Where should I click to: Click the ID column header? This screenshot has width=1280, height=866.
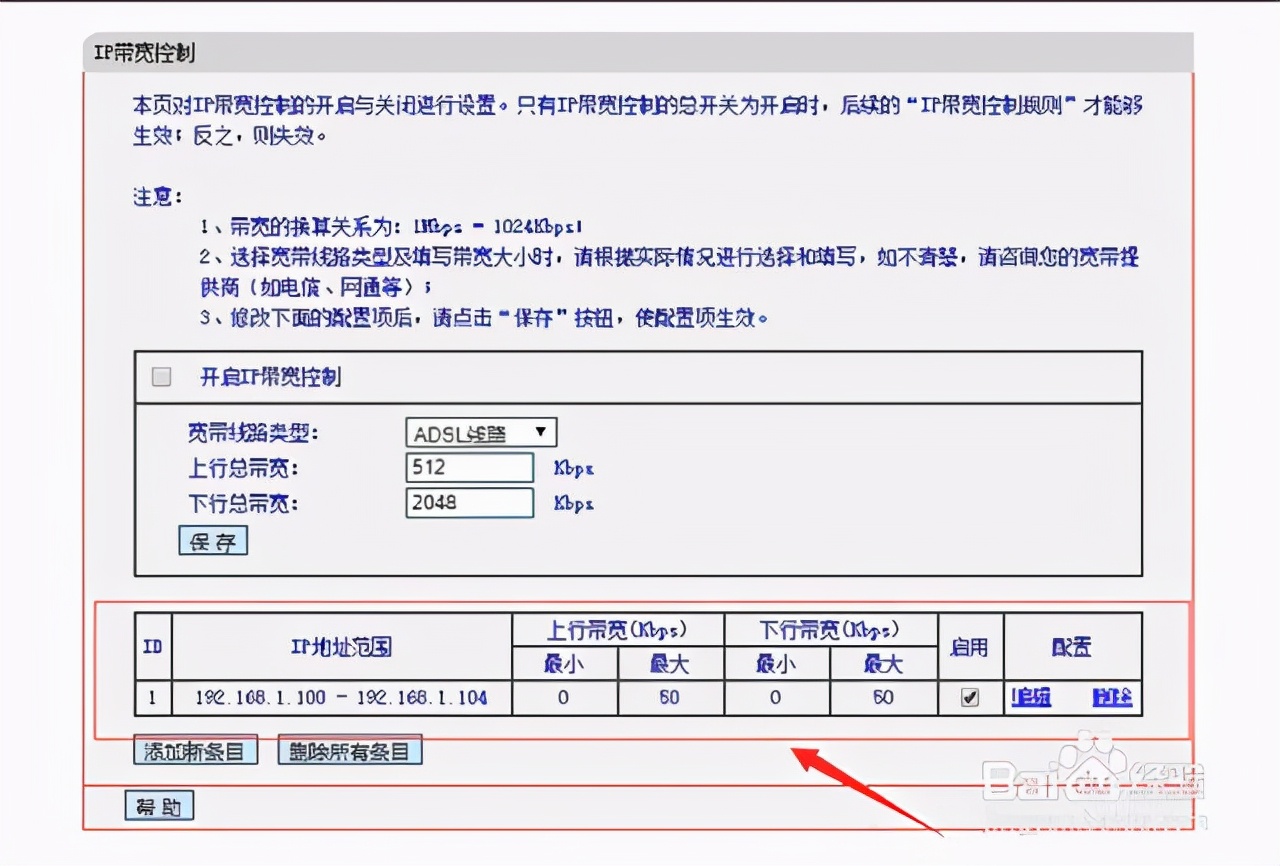coord(151,647)
